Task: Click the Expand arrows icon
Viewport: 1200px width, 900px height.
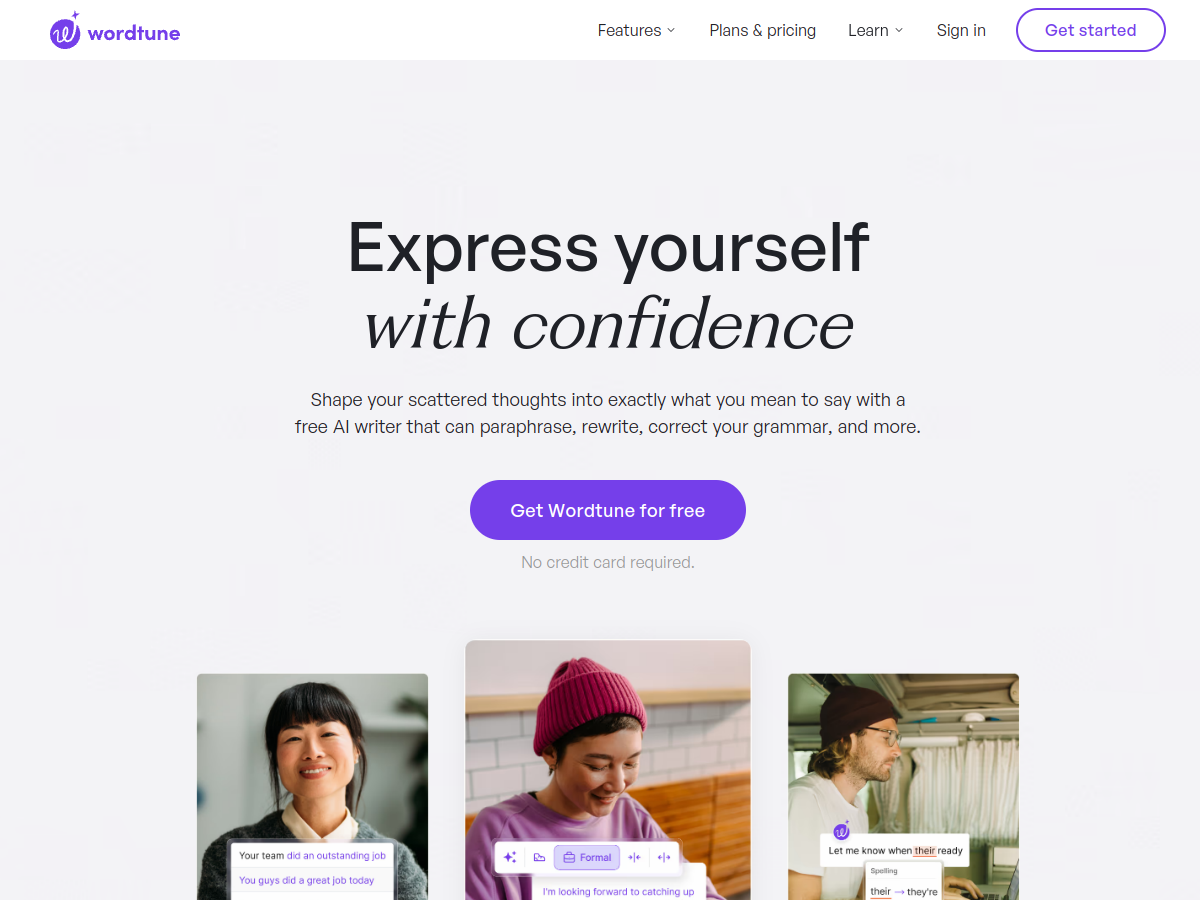Action: [664, 857]
